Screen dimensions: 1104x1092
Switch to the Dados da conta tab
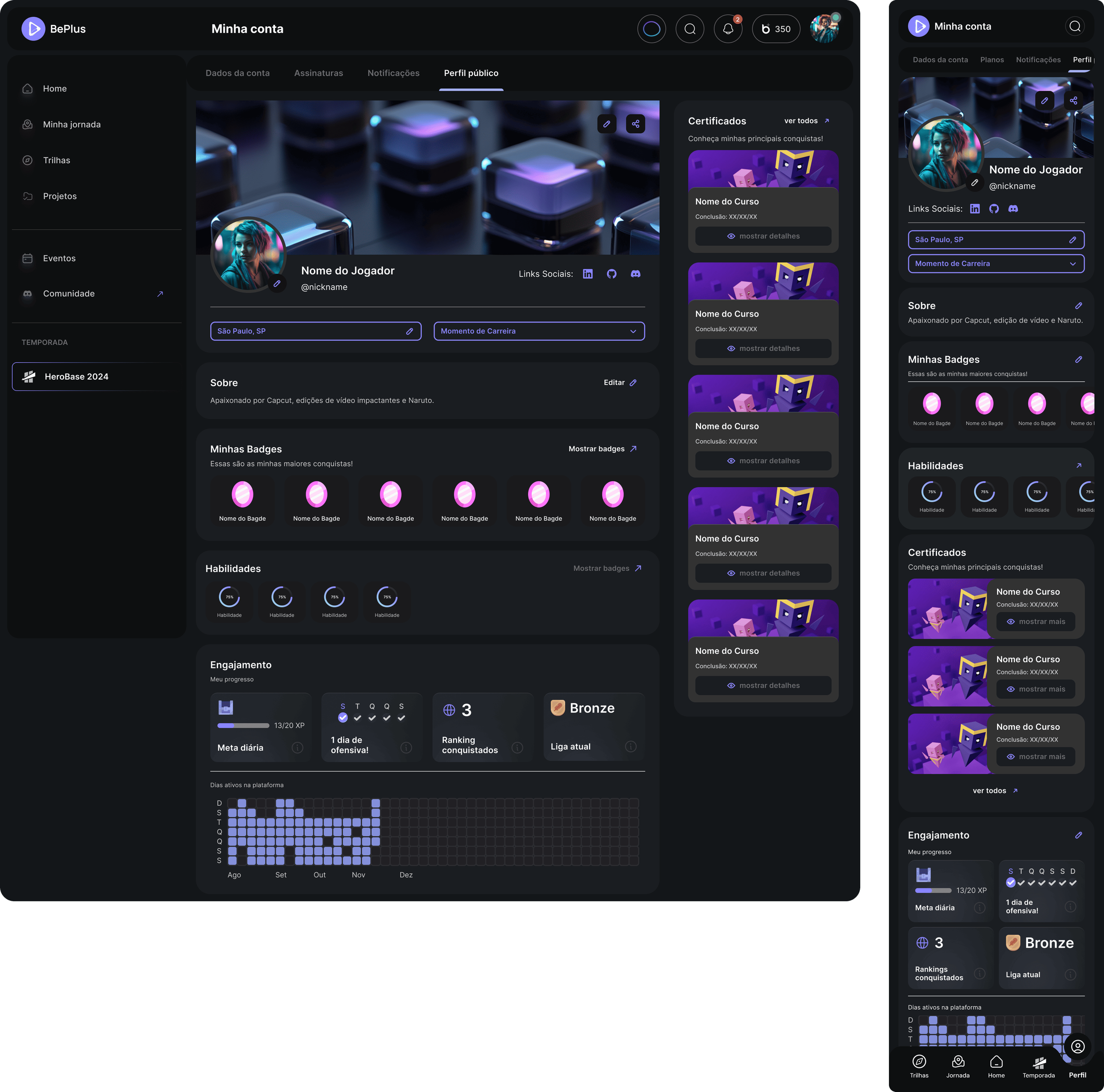(x=238, y=73)
